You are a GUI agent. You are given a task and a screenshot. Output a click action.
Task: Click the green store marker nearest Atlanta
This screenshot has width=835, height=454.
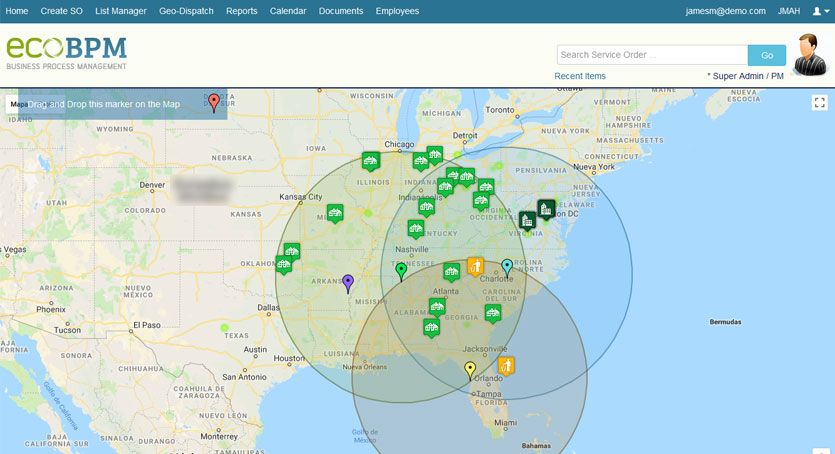click(452, 272)
